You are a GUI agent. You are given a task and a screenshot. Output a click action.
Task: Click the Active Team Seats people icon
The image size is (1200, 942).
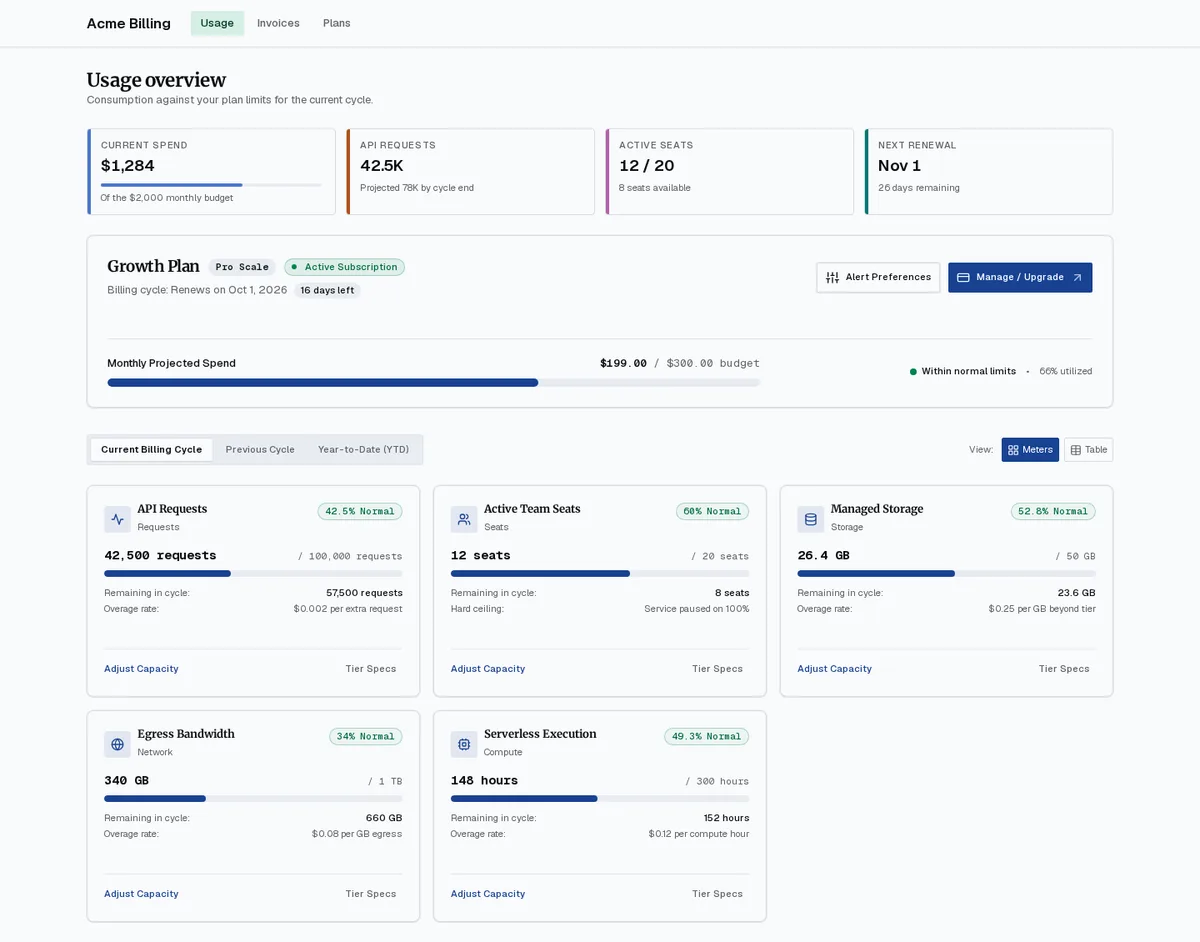464,519
